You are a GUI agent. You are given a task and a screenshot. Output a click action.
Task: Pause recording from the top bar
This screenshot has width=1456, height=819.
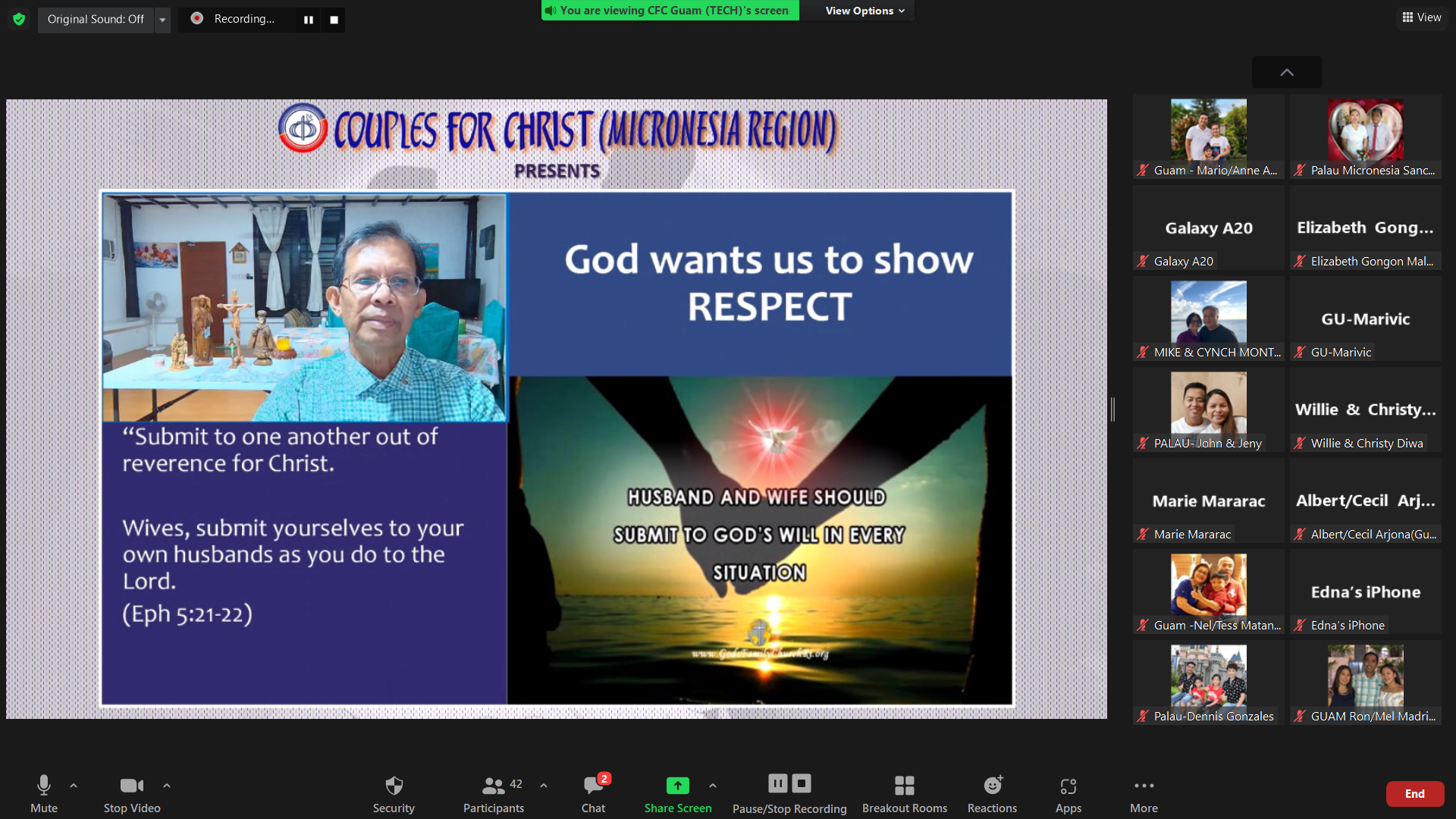309,20
